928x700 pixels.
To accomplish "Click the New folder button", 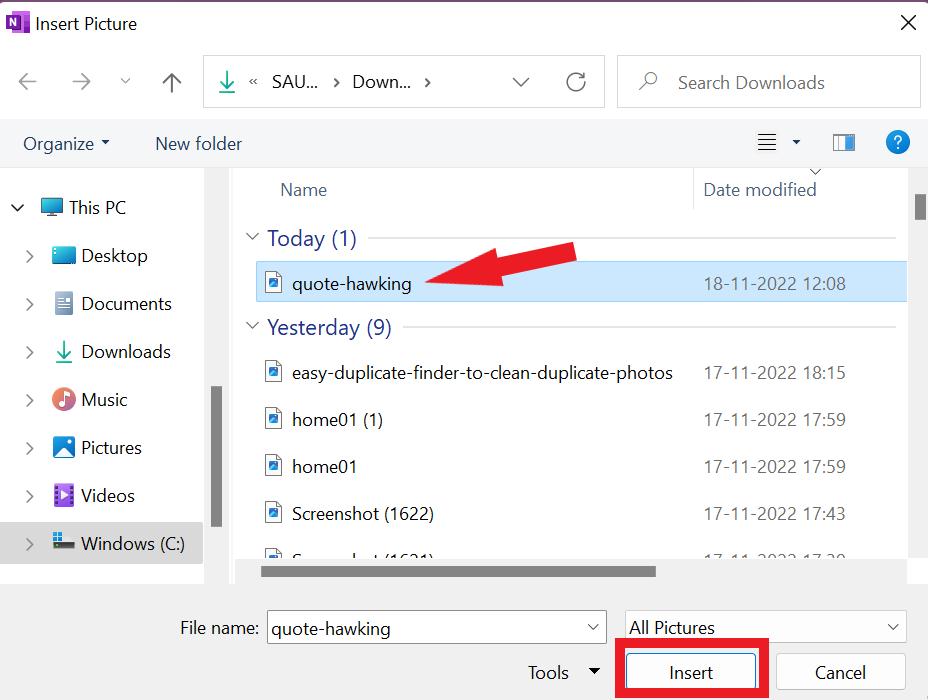I will pyautogui.click(x=198, y=143).
